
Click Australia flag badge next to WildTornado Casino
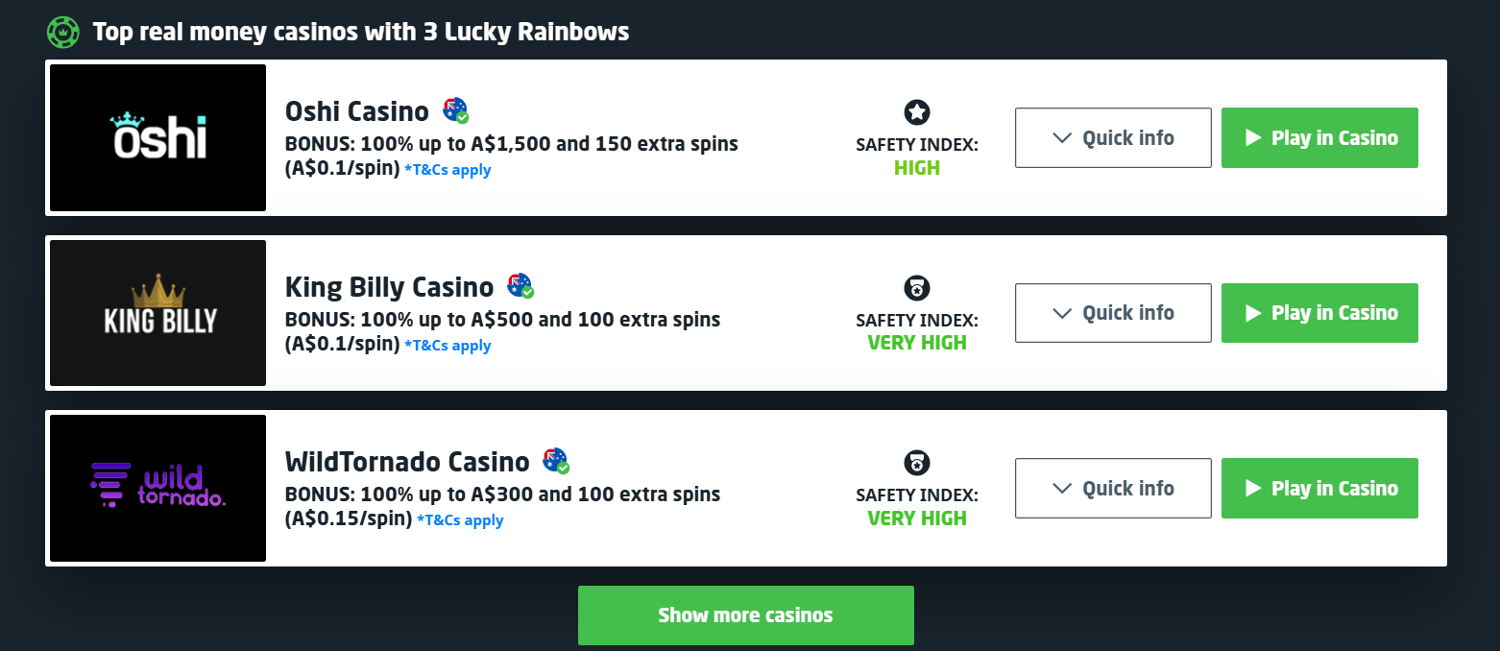pos(556,461)
